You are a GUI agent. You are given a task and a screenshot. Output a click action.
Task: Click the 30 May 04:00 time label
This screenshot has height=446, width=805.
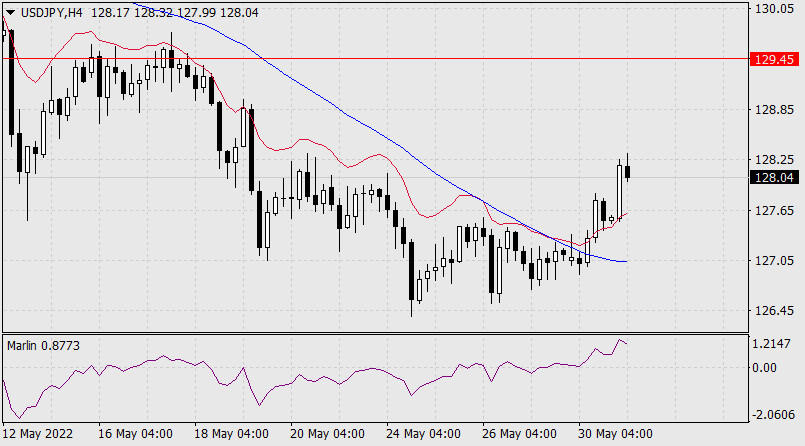615,434
